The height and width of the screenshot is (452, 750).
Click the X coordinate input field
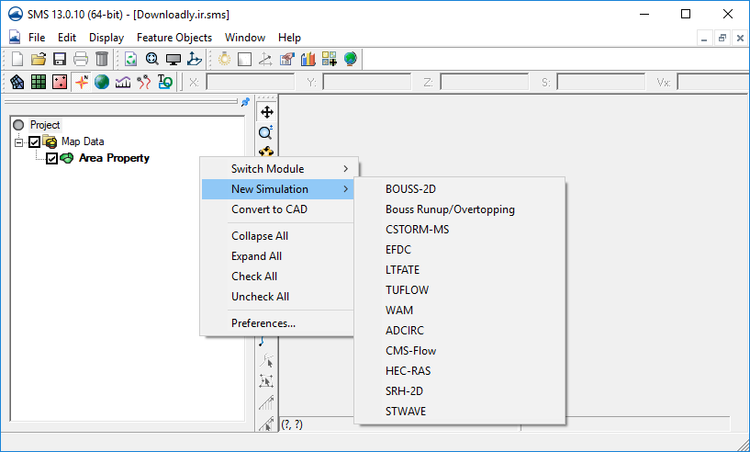[249, 82]
